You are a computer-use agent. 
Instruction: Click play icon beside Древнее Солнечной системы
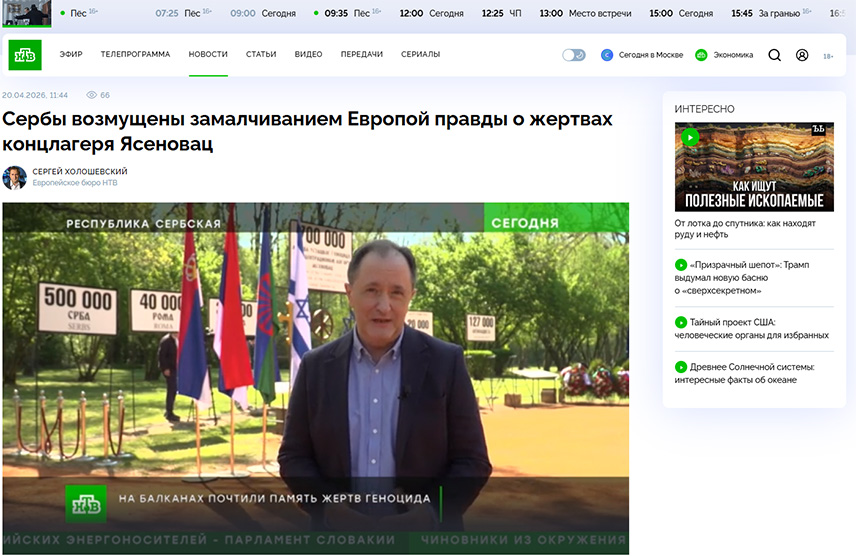click(681, 366)
